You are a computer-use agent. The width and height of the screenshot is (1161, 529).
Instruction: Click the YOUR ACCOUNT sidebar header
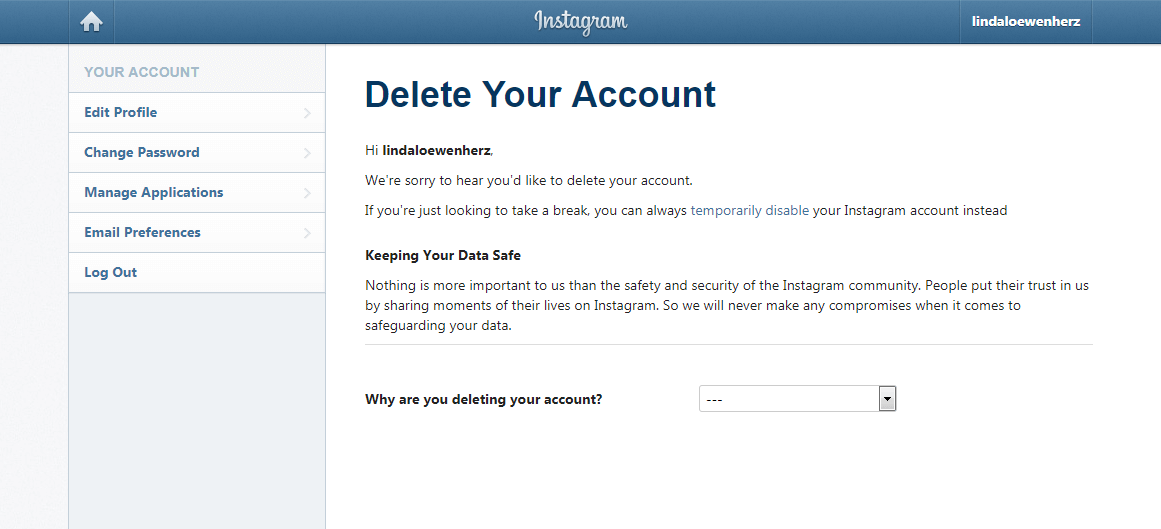142,72
